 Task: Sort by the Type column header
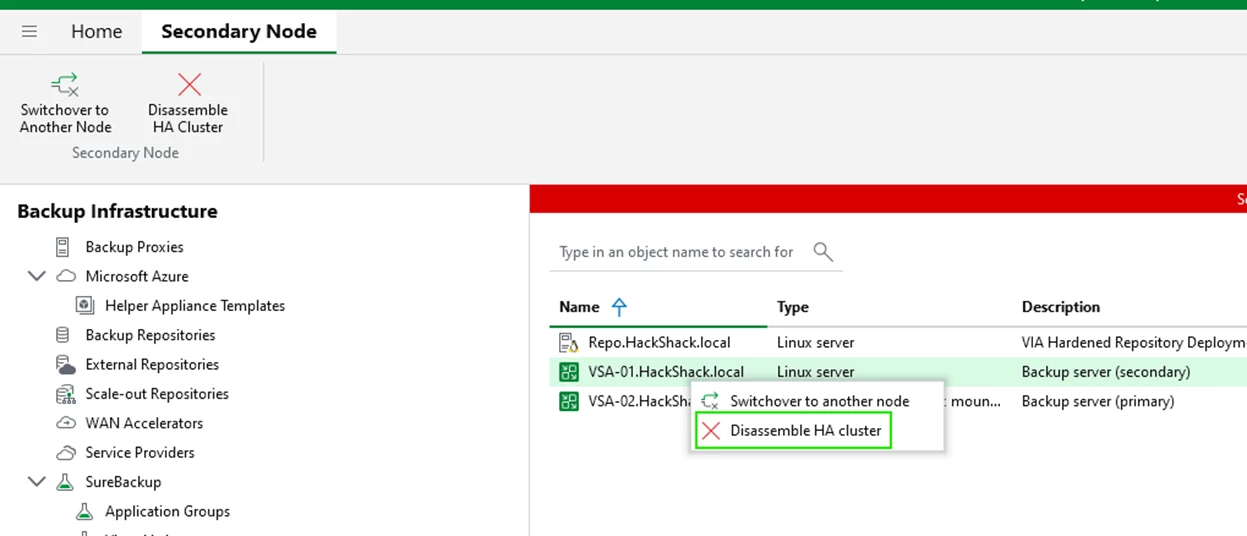pos(793,307)
